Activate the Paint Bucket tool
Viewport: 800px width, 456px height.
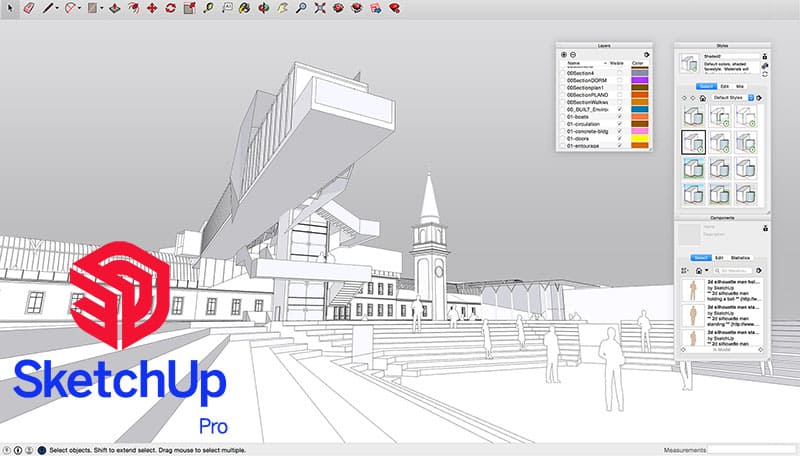(245, 8)
